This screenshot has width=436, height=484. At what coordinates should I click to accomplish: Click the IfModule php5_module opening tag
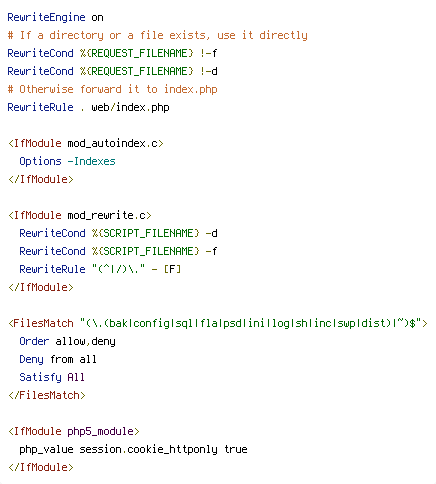coord(74,431)
